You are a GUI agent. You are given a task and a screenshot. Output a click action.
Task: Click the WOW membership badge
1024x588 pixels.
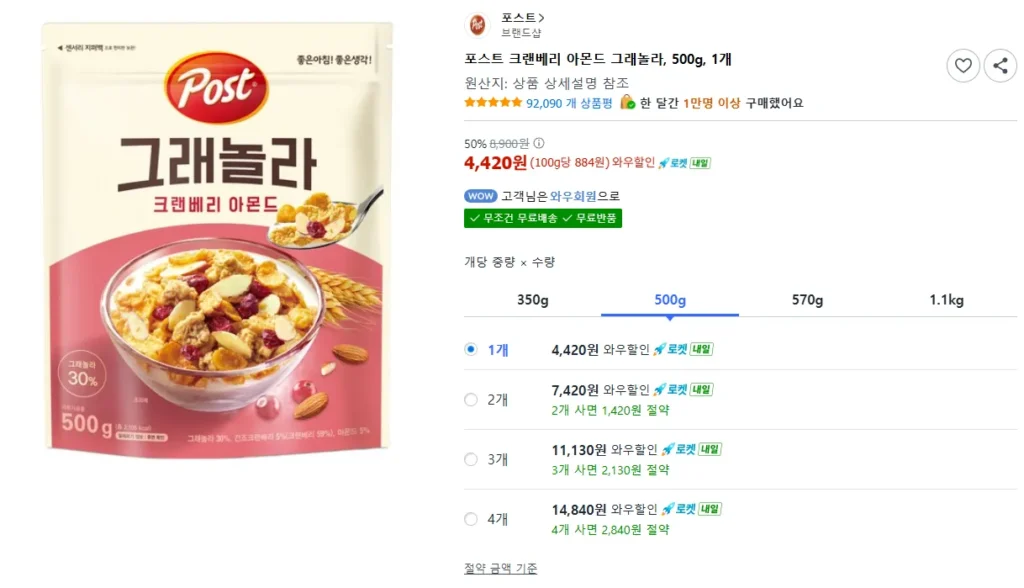pos(480,195)
